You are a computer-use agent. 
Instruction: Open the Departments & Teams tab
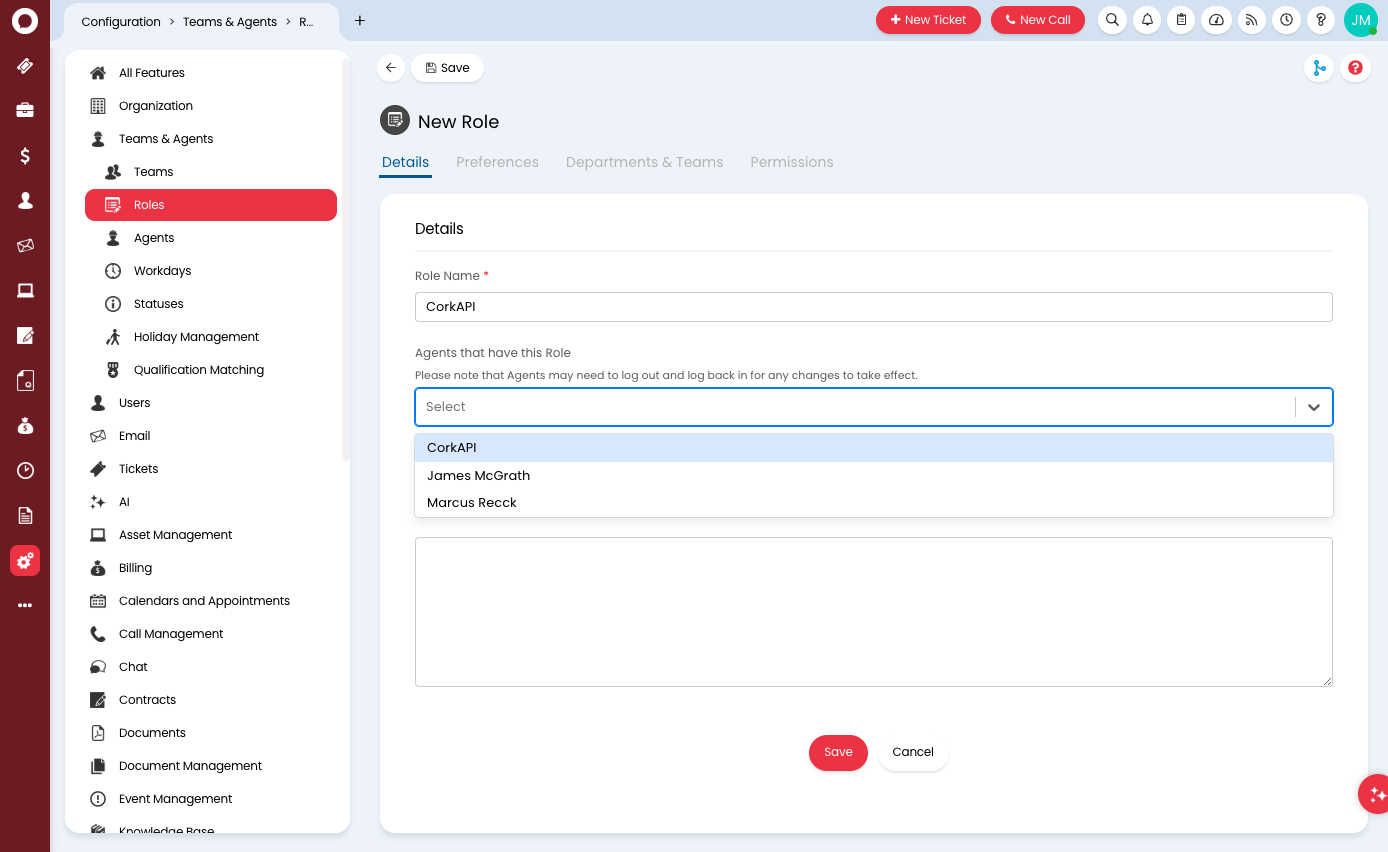(644, 162)
